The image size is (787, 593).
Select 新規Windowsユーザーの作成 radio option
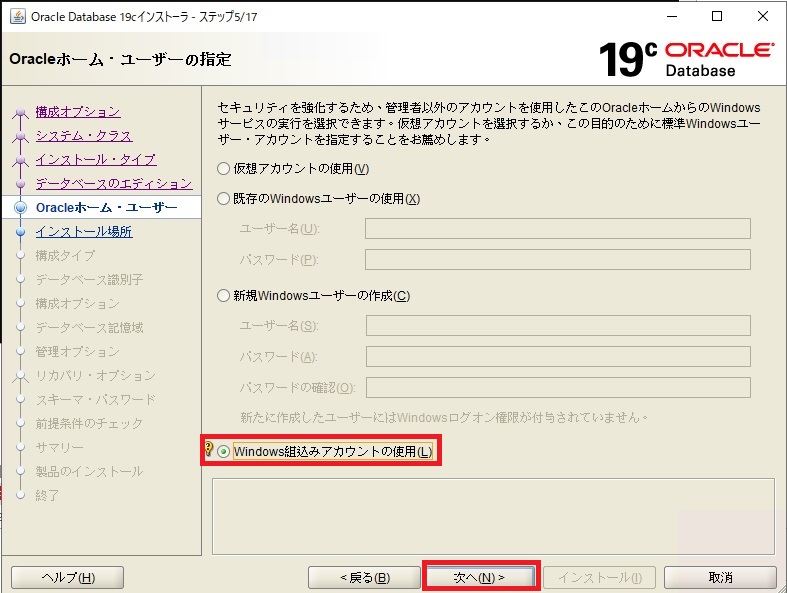click(223, 296)
